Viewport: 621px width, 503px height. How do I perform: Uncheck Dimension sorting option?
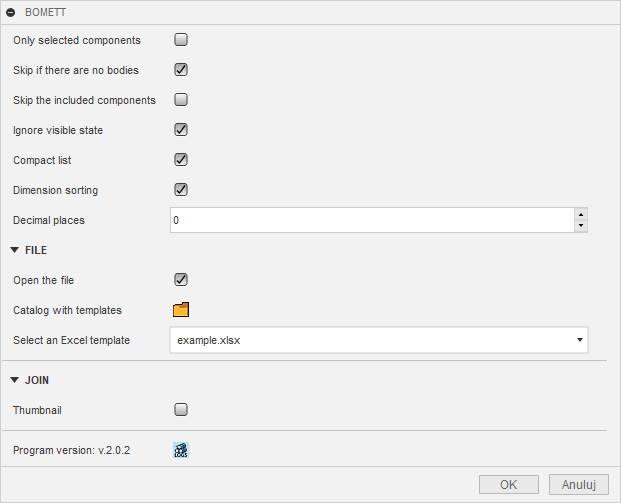pyautogui.click(x=181, y=190)
